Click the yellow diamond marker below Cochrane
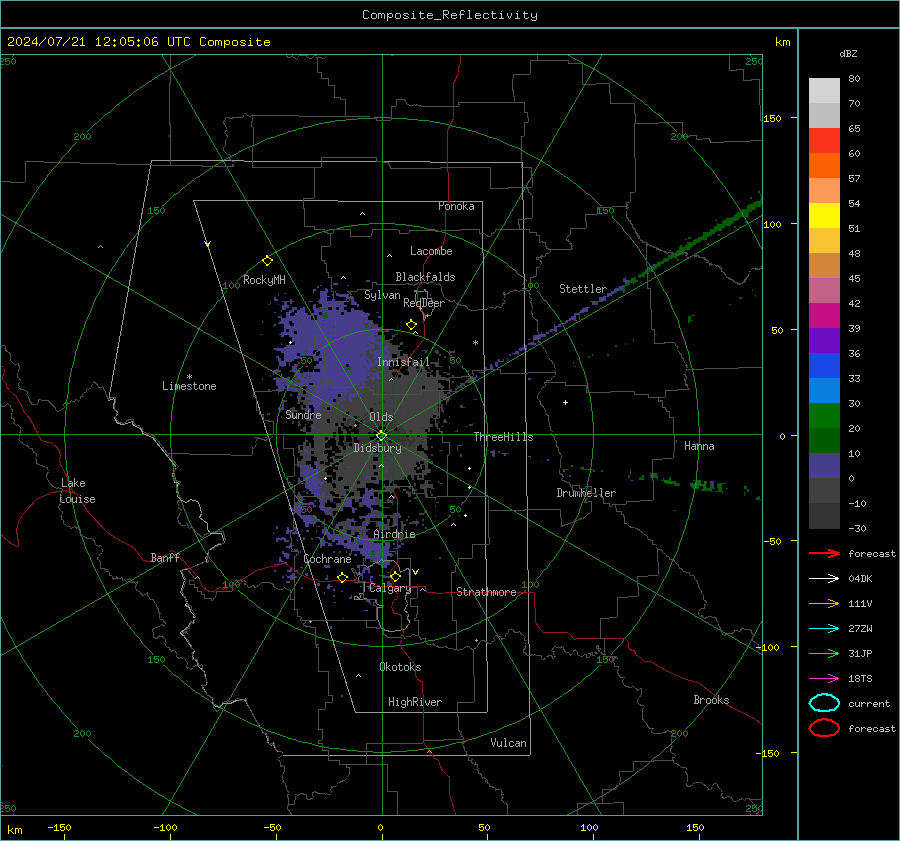The height and width of the screenshot is (841, 900). coord(343,577)
